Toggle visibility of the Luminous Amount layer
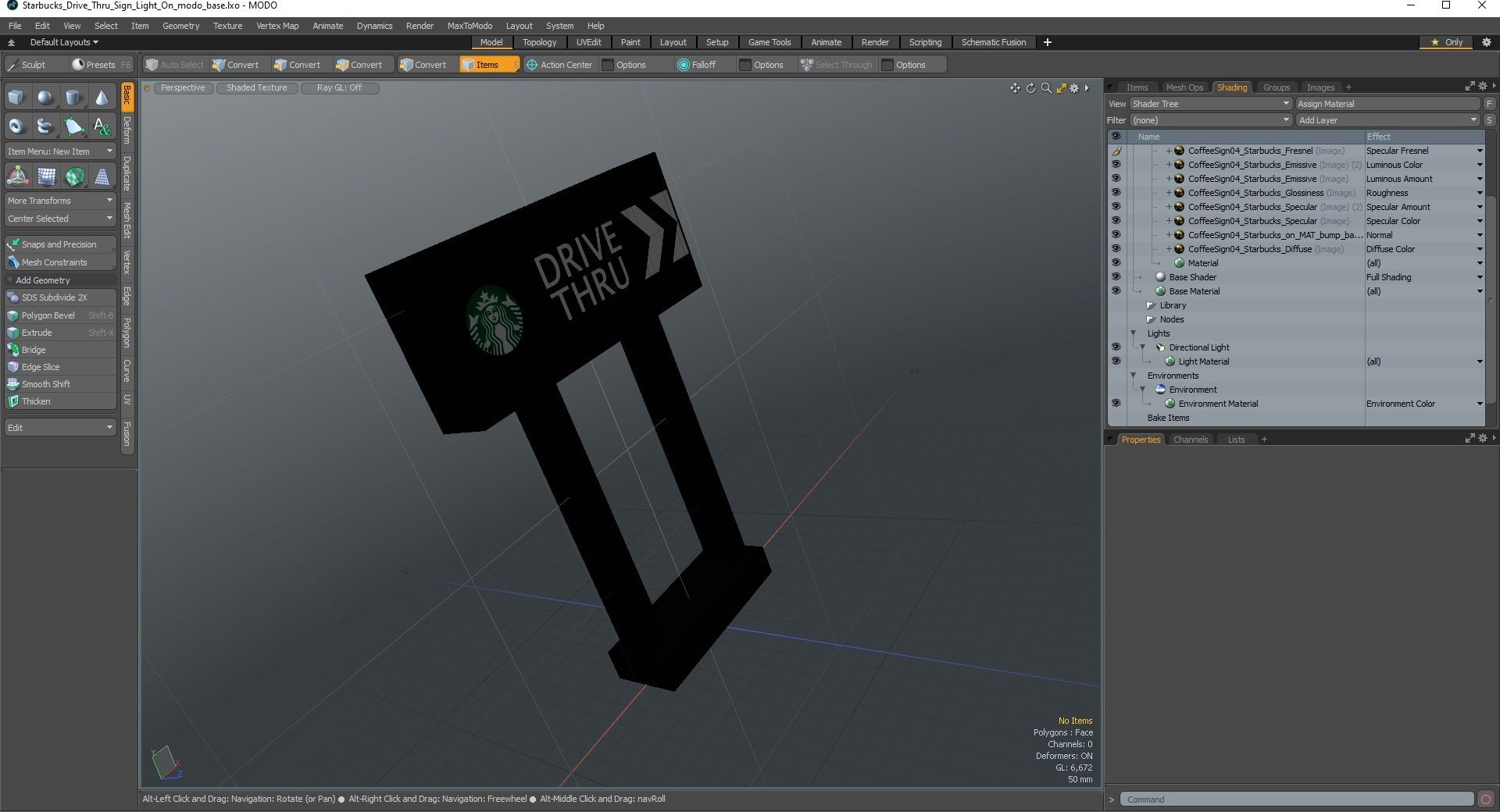This screenshot has width=1500, height=812. click(1116, 179)
